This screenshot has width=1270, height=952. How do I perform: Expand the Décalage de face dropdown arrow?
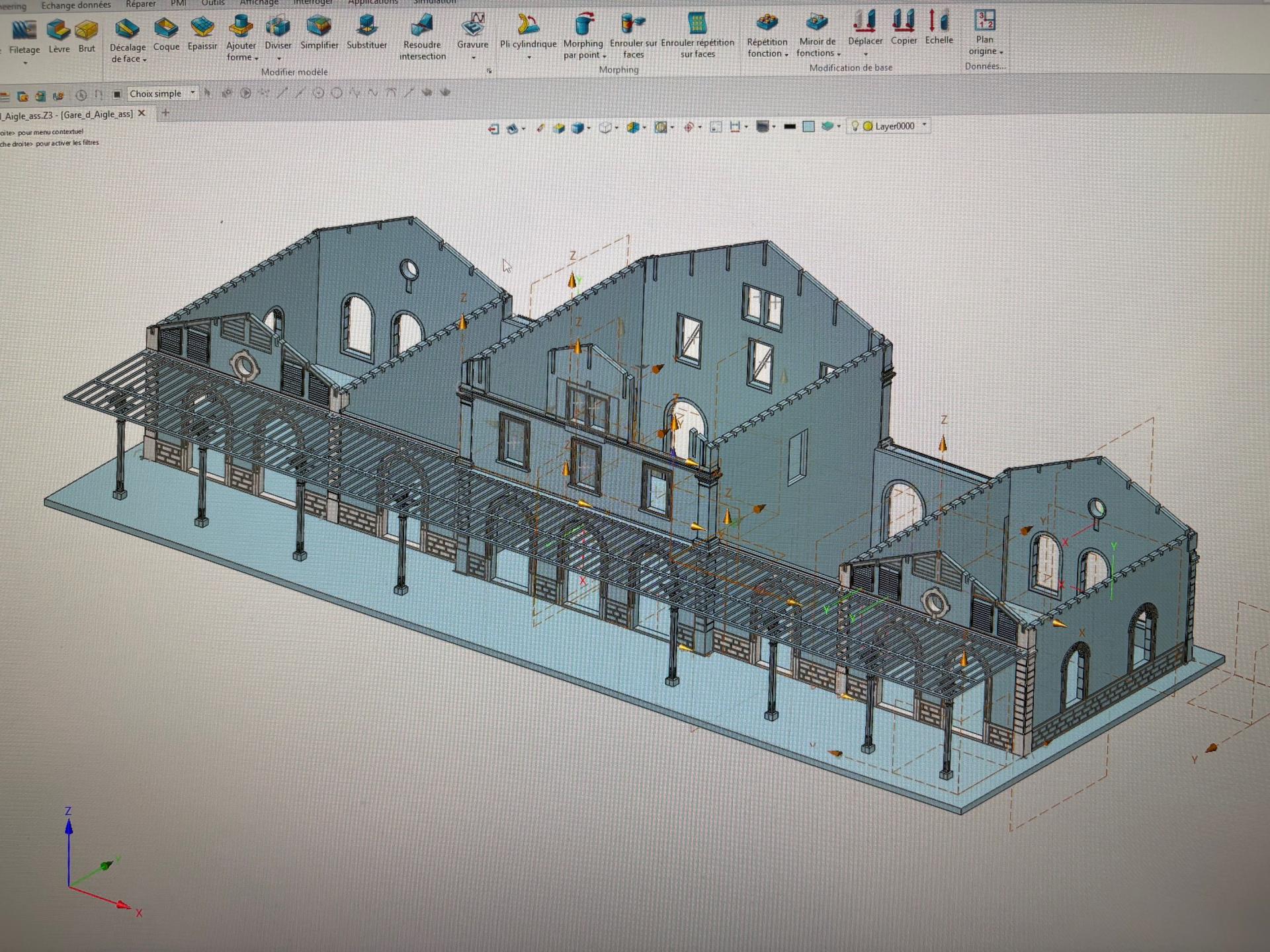point(144,60)
